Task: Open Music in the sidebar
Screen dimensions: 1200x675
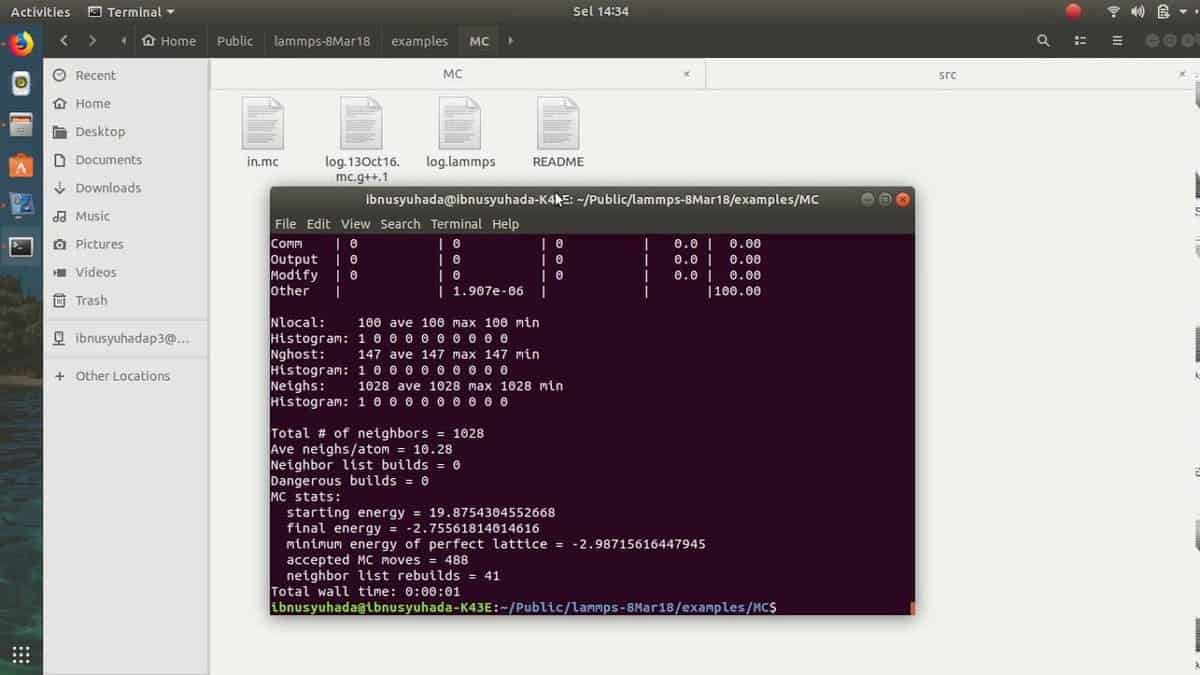Action: [x=126, y=215]
